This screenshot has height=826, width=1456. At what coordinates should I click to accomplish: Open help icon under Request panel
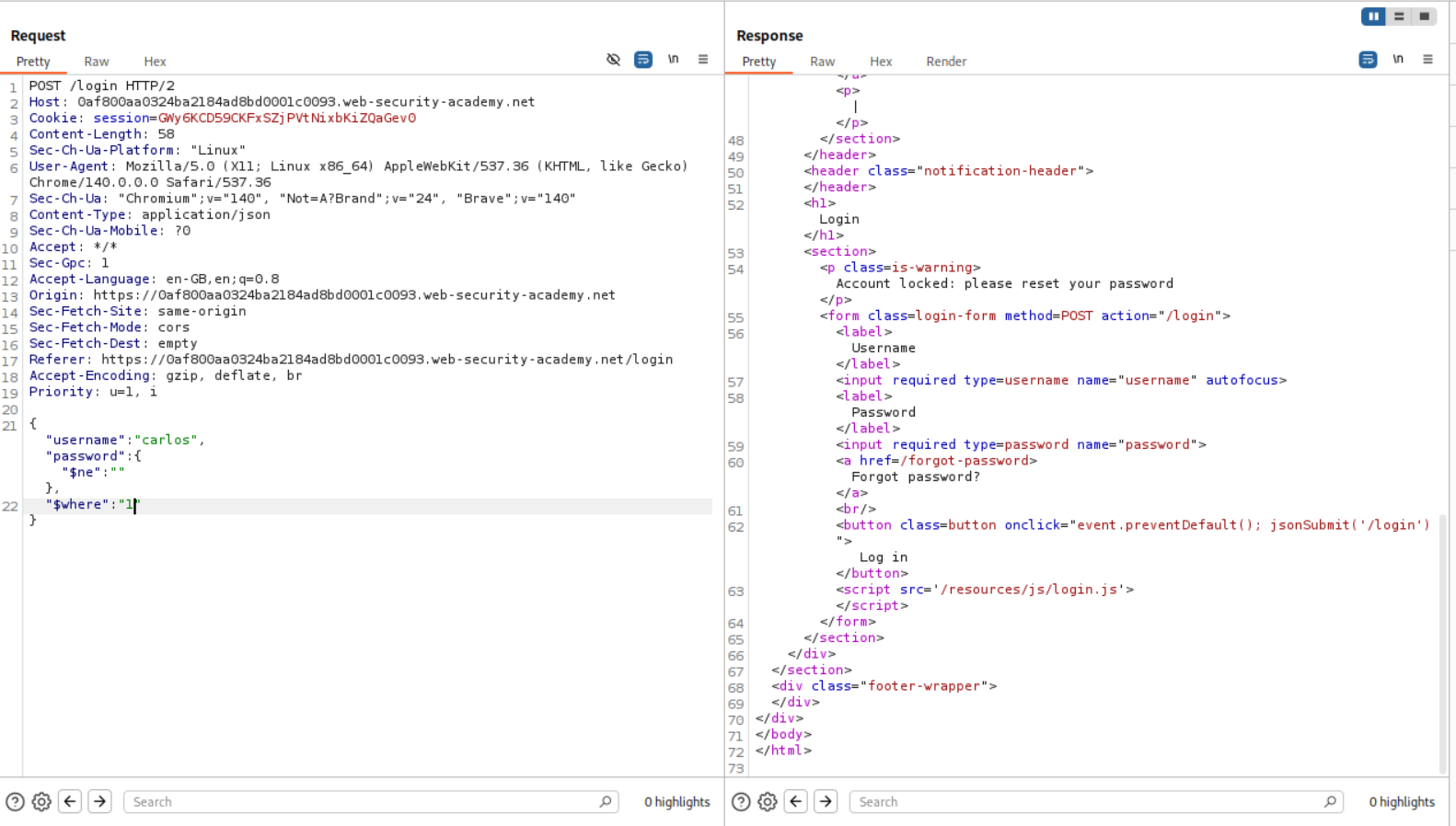pos(15,802)
